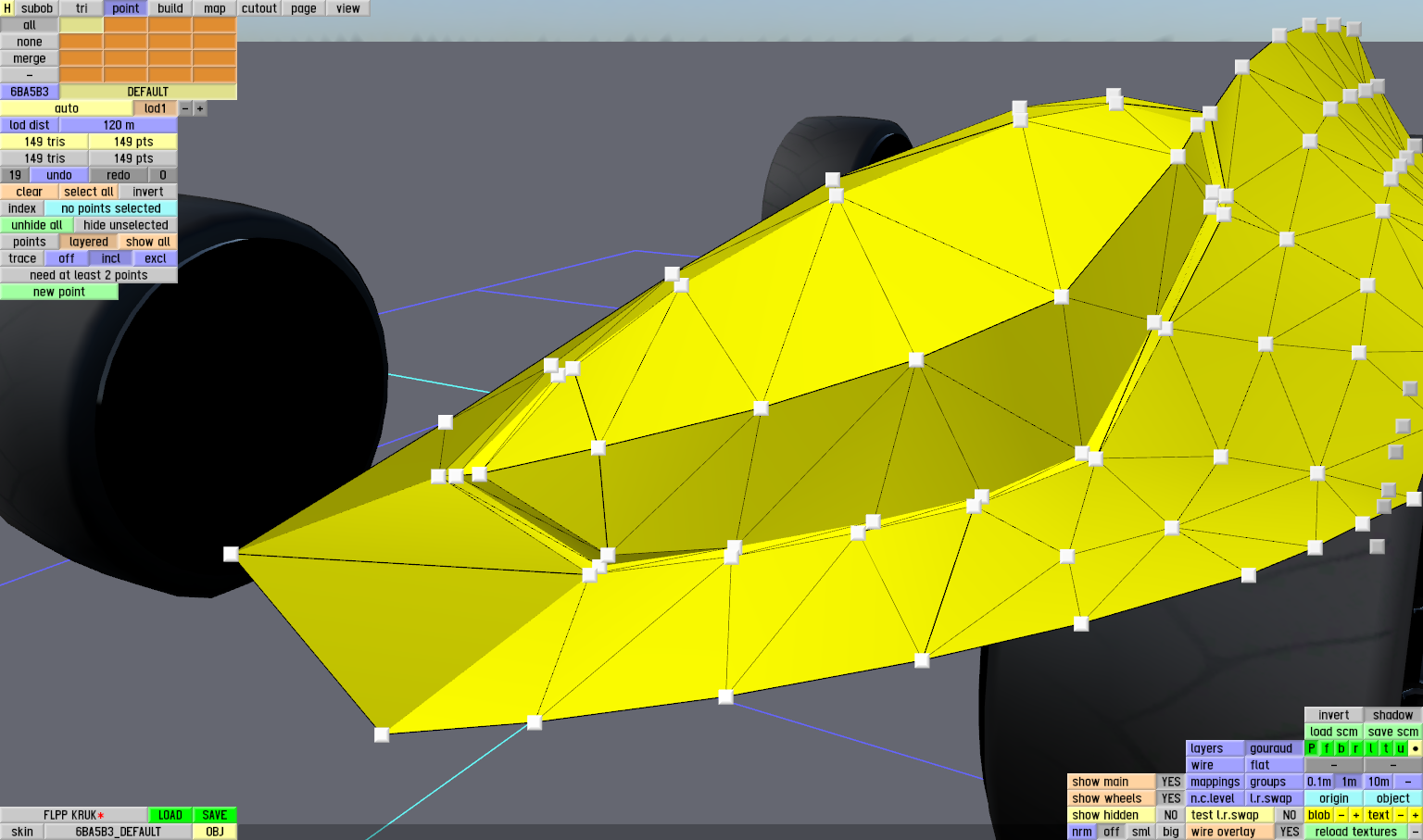
Task: Set trace mode to off
Action: (67, 258)
